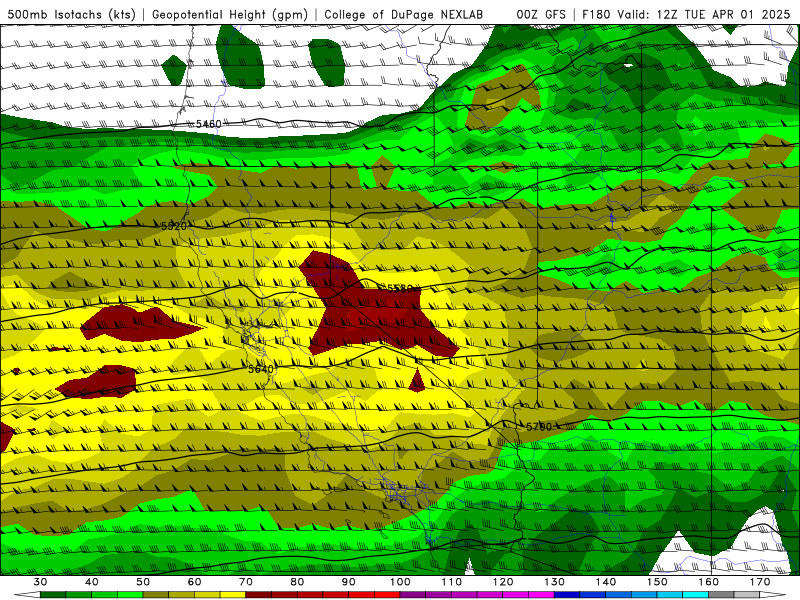Click the 5580 height contour label
This screenshot has height=600, width=800.
coord(400,289)
